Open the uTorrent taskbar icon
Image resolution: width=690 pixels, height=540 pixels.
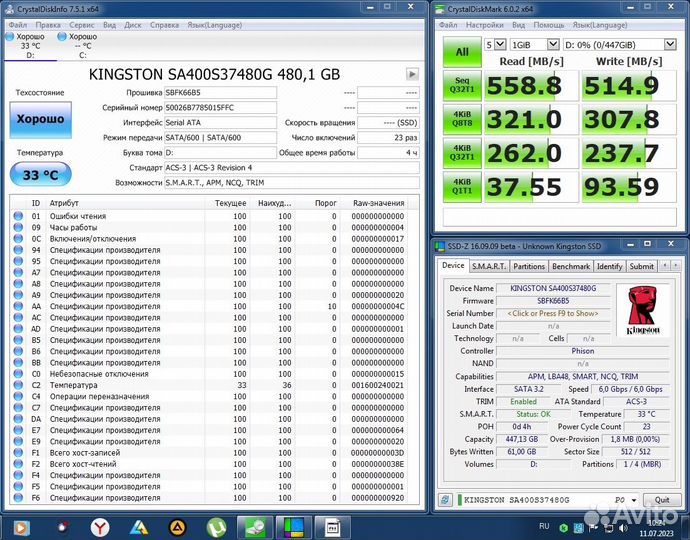coord(216,527)
